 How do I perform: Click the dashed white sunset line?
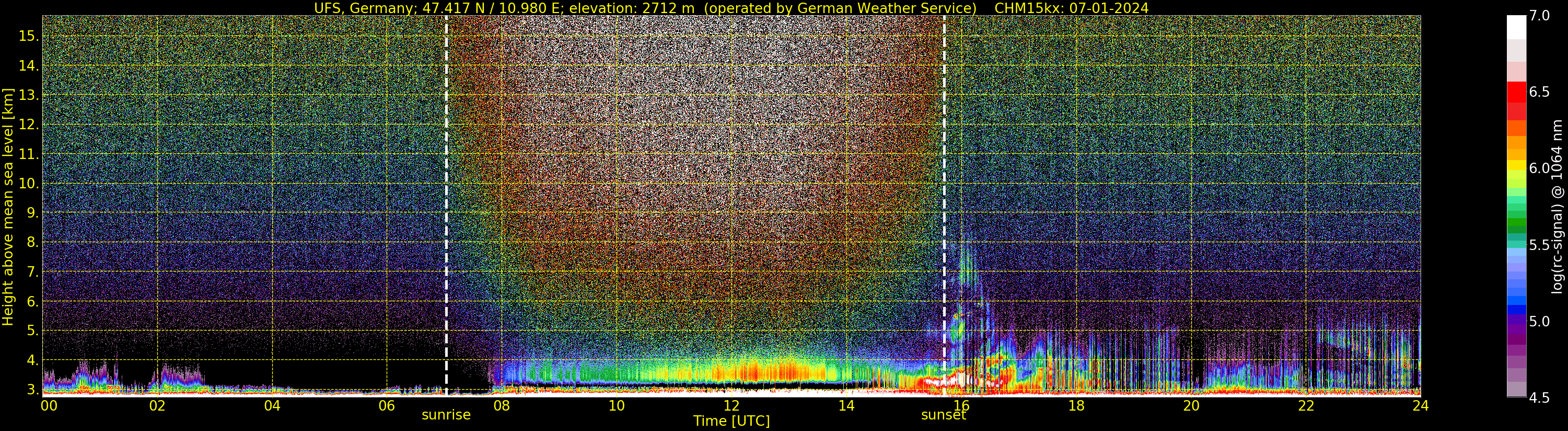[944, 206]
